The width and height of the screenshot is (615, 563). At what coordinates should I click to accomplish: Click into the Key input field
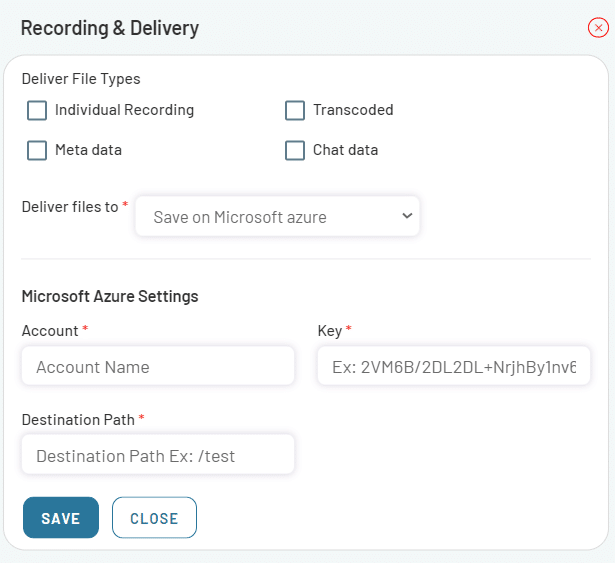[454, 366]
